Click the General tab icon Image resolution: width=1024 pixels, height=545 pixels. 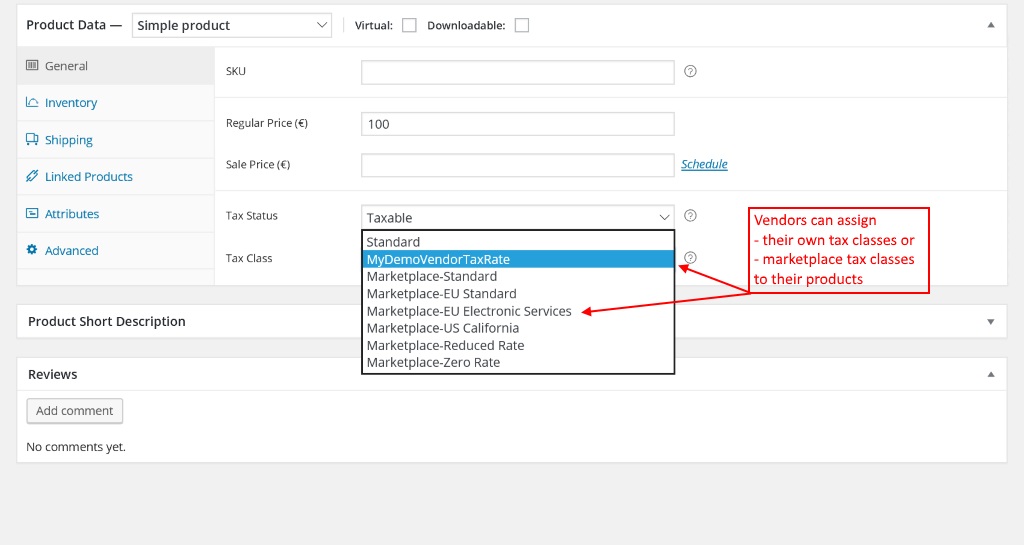point(31,65)
